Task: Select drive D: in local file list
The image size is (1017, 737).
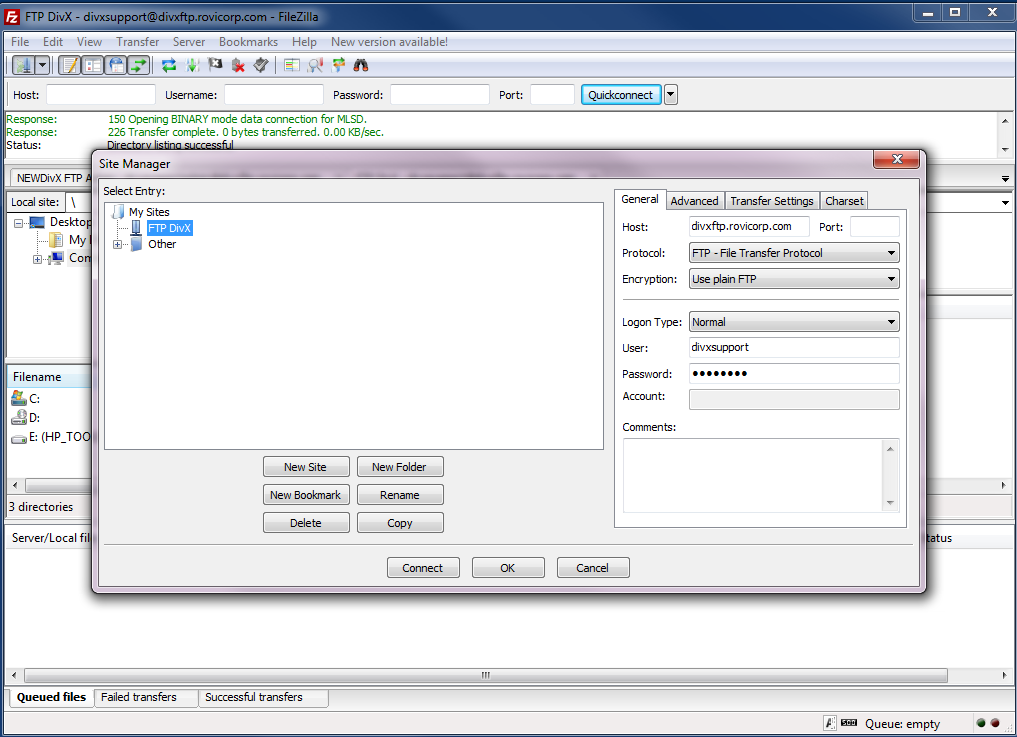Action: pyautogui.click(x=26, y=417)
